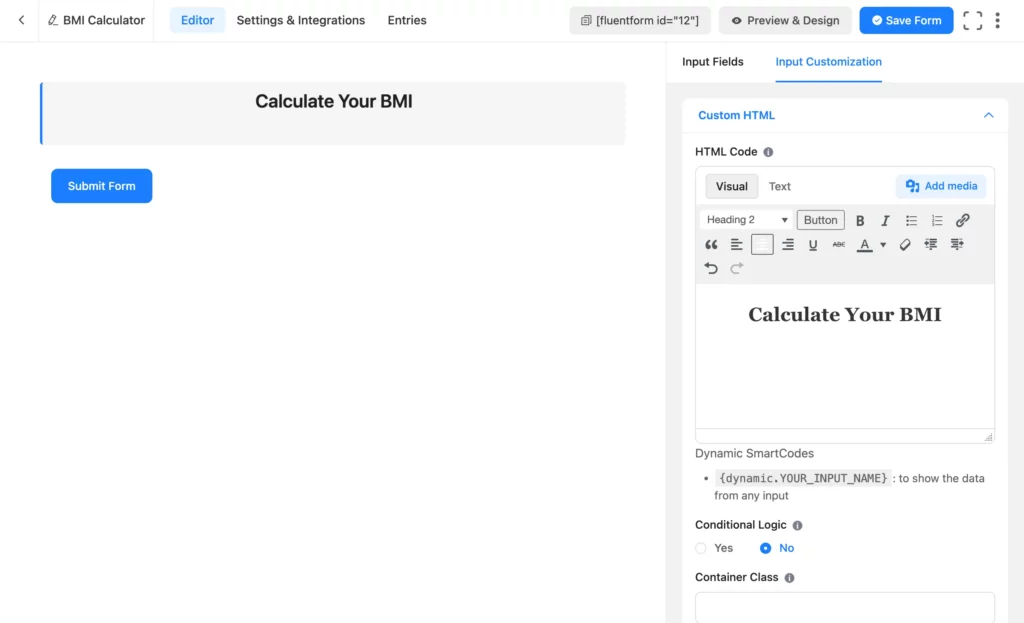Click inside the Container Class input
The image size is (1024, 623).
coord(844,607)
